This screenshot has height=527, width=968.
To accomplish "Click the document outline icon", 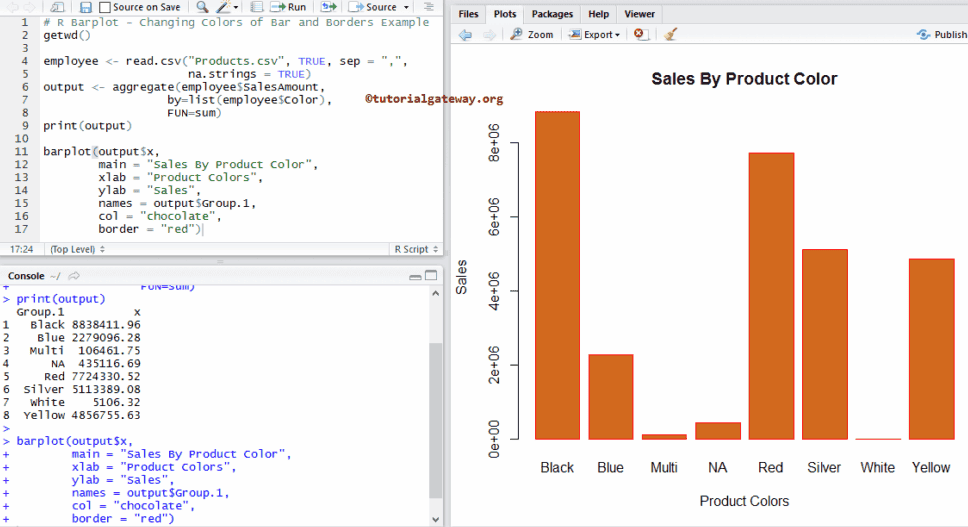I will tap(428, 7).
